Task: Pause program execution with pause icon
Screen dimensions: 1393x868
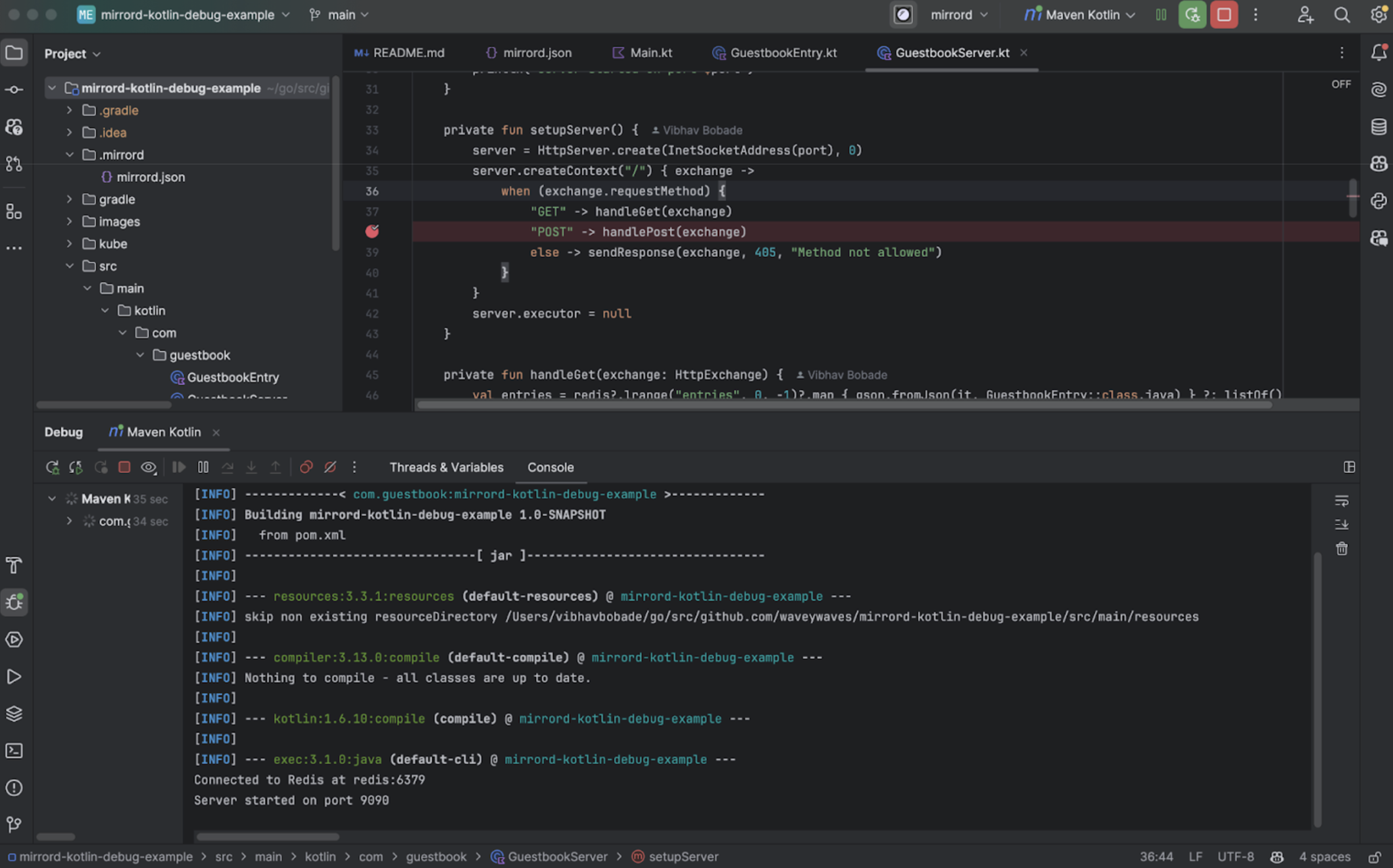Action: [203, 467]
